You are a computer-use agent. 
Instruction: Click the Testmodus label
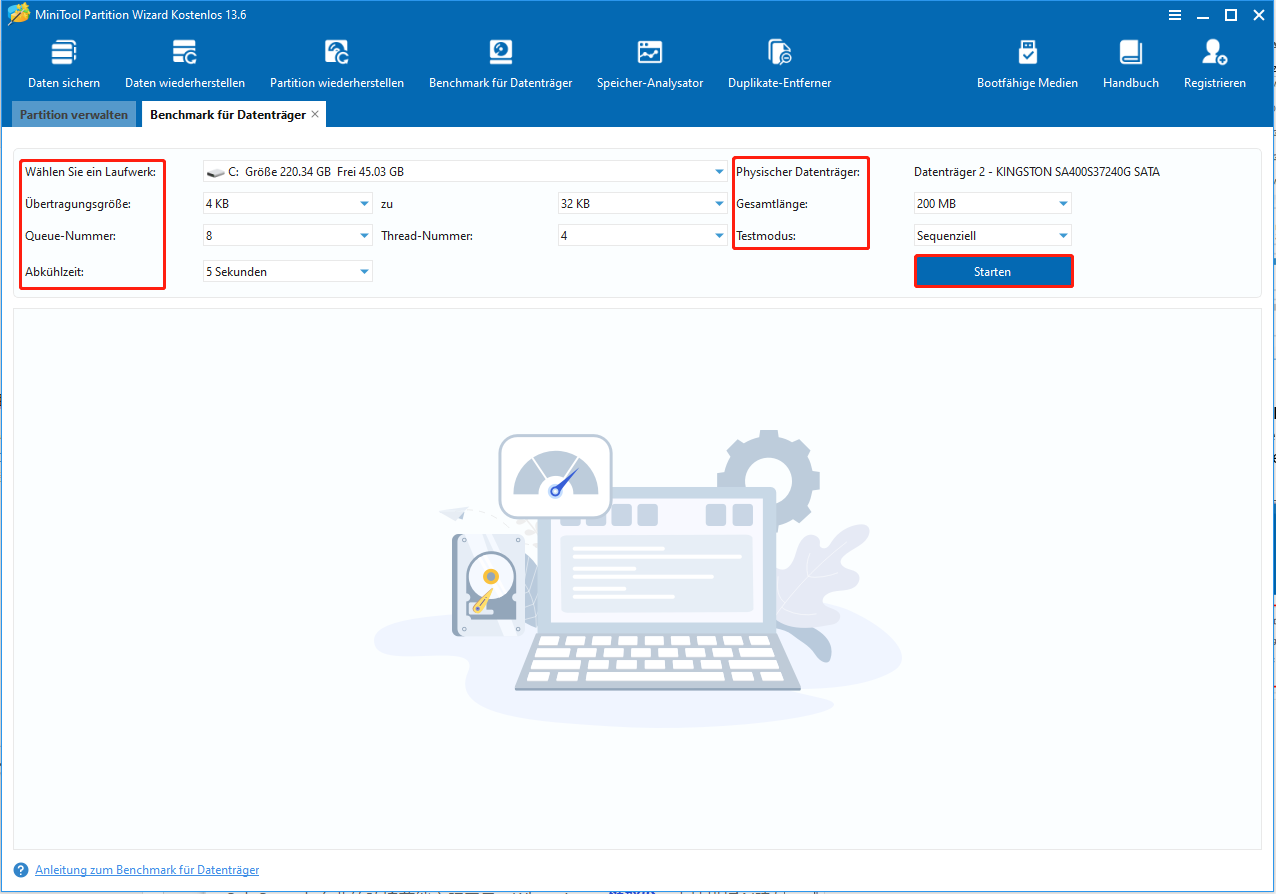pyautogui.click(x=765, y=237)
